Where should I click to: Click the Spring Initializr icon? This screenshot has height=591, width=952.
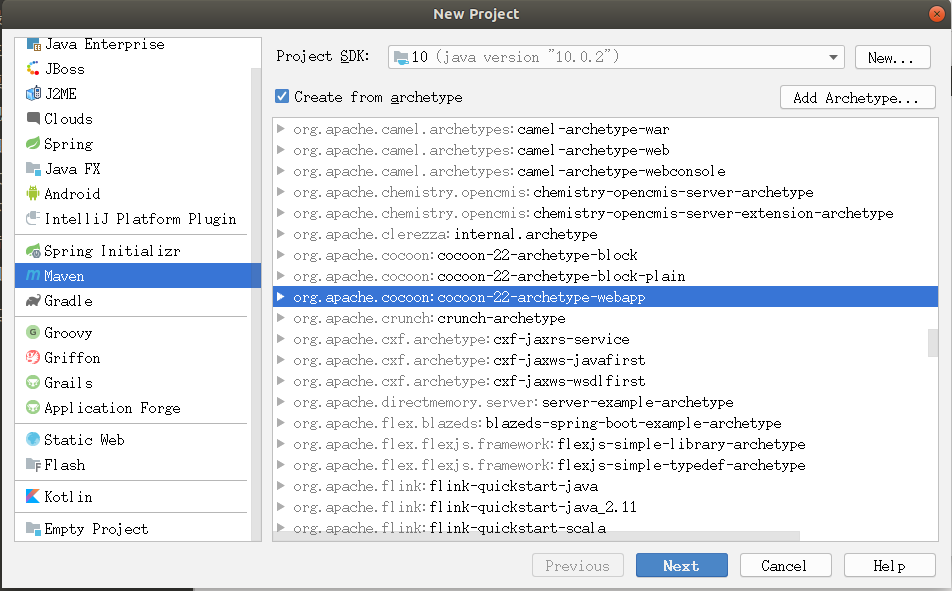point(34,251)
